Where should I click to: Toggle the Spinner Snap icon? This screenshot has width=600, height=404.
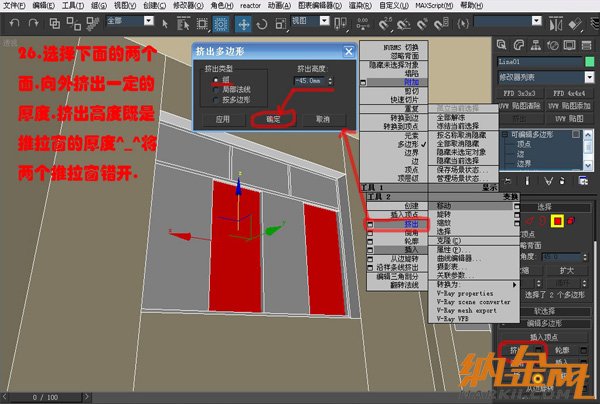tap(441, 24)
